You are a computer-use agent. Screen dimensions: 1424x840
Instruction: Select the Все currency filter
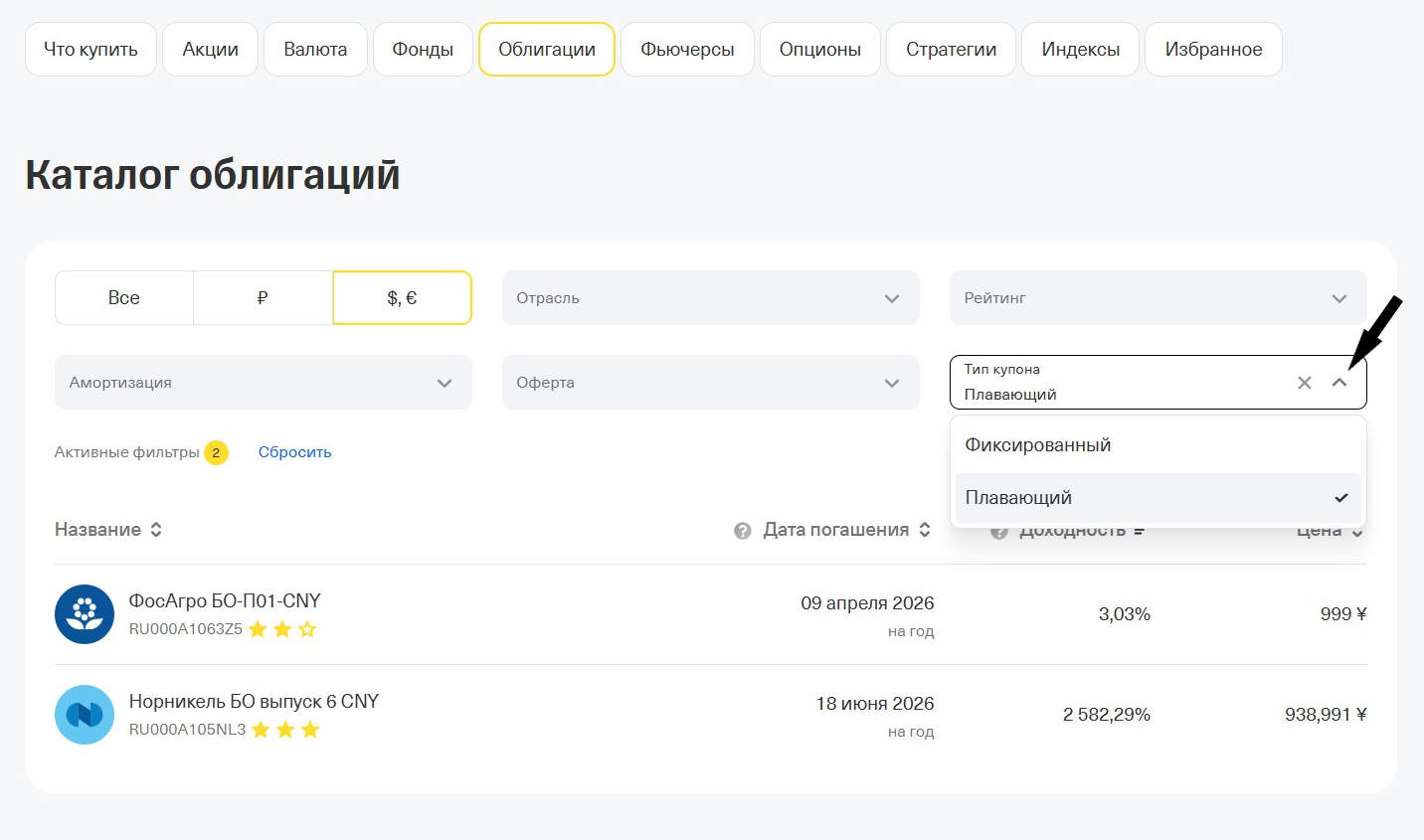(x=124, y=298)
